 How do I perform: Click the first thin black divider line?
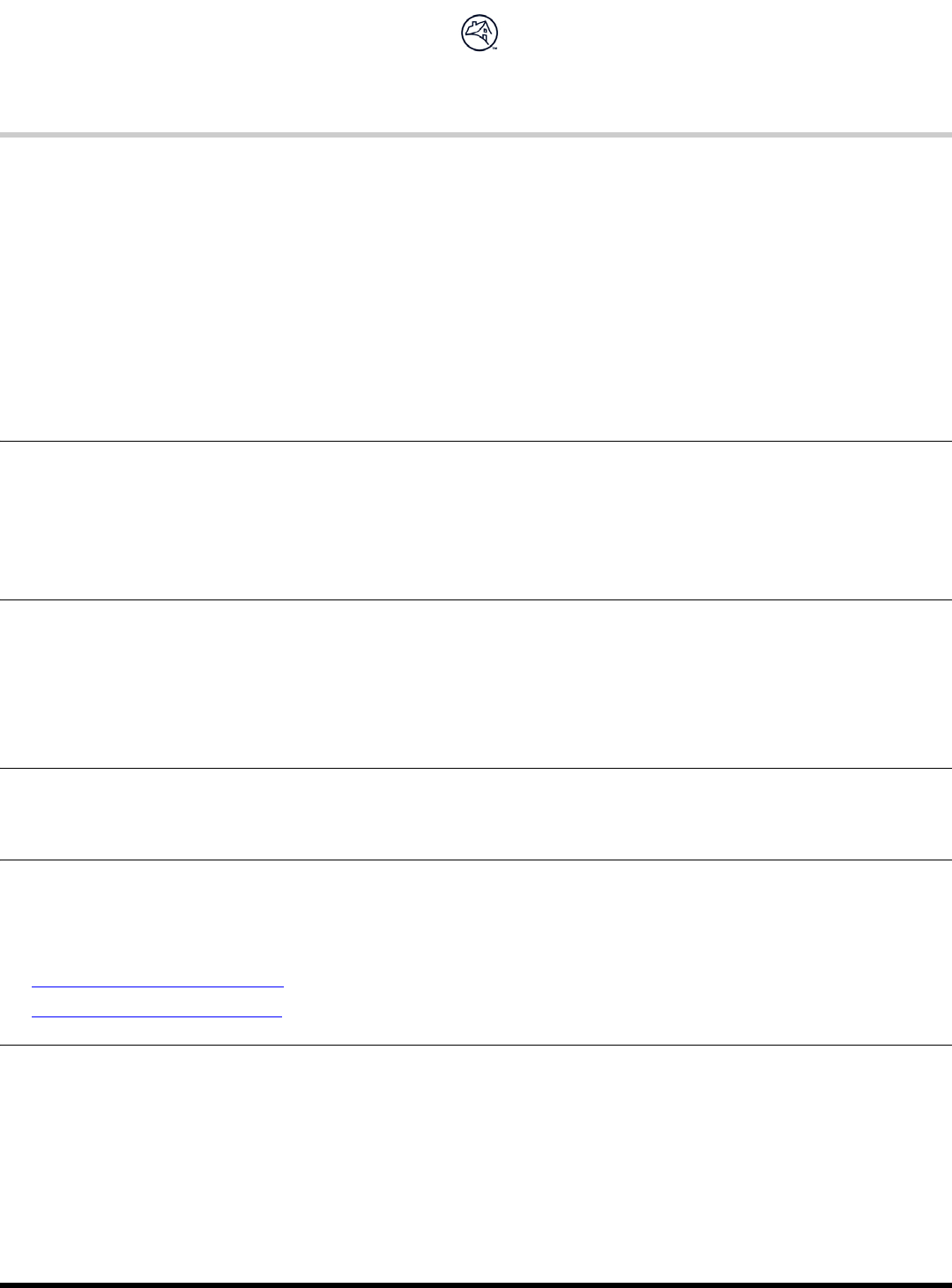point(476,441)
